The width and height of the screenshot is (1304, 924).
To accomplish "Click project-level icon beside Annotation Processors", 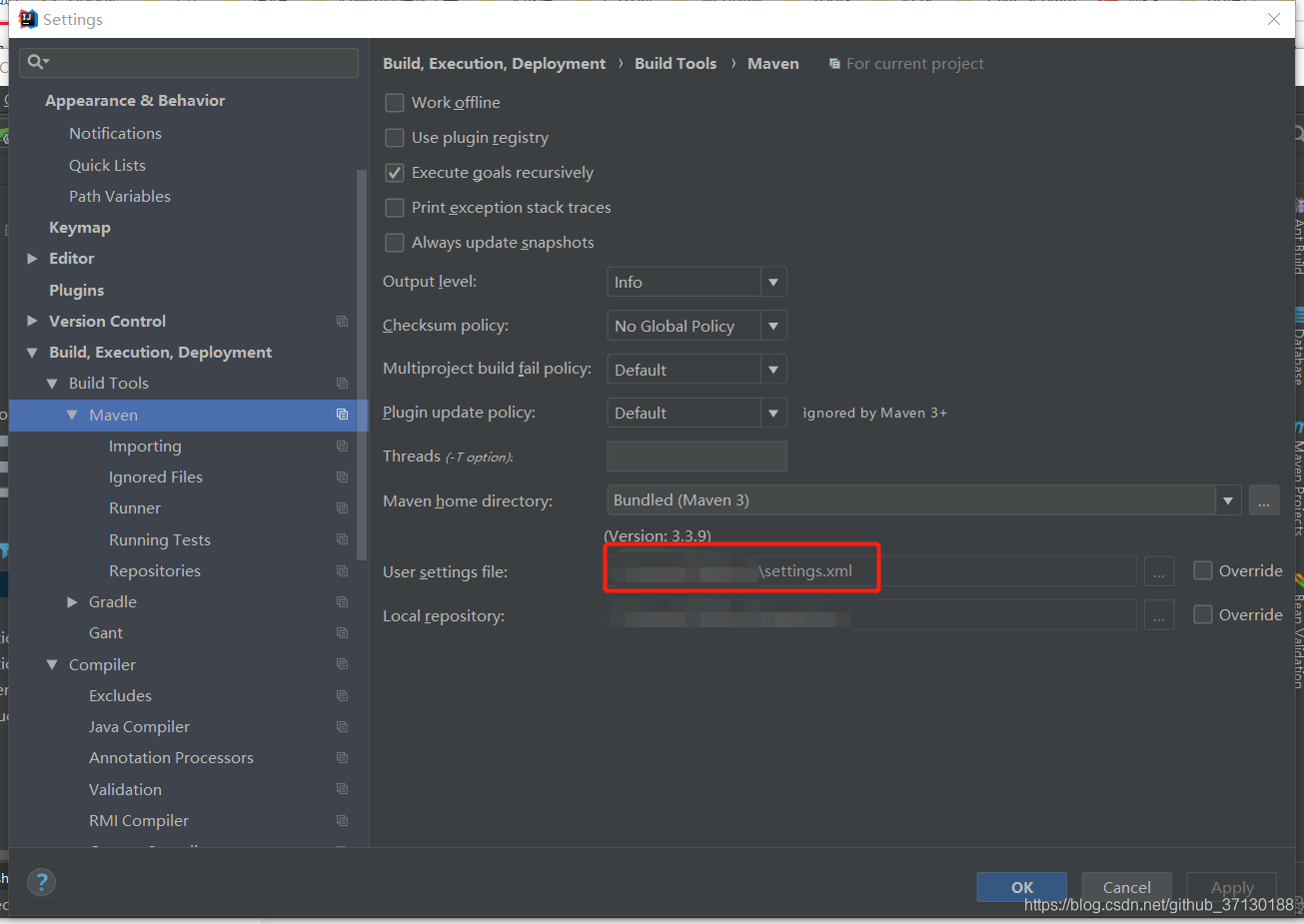I will coord(342,757).
